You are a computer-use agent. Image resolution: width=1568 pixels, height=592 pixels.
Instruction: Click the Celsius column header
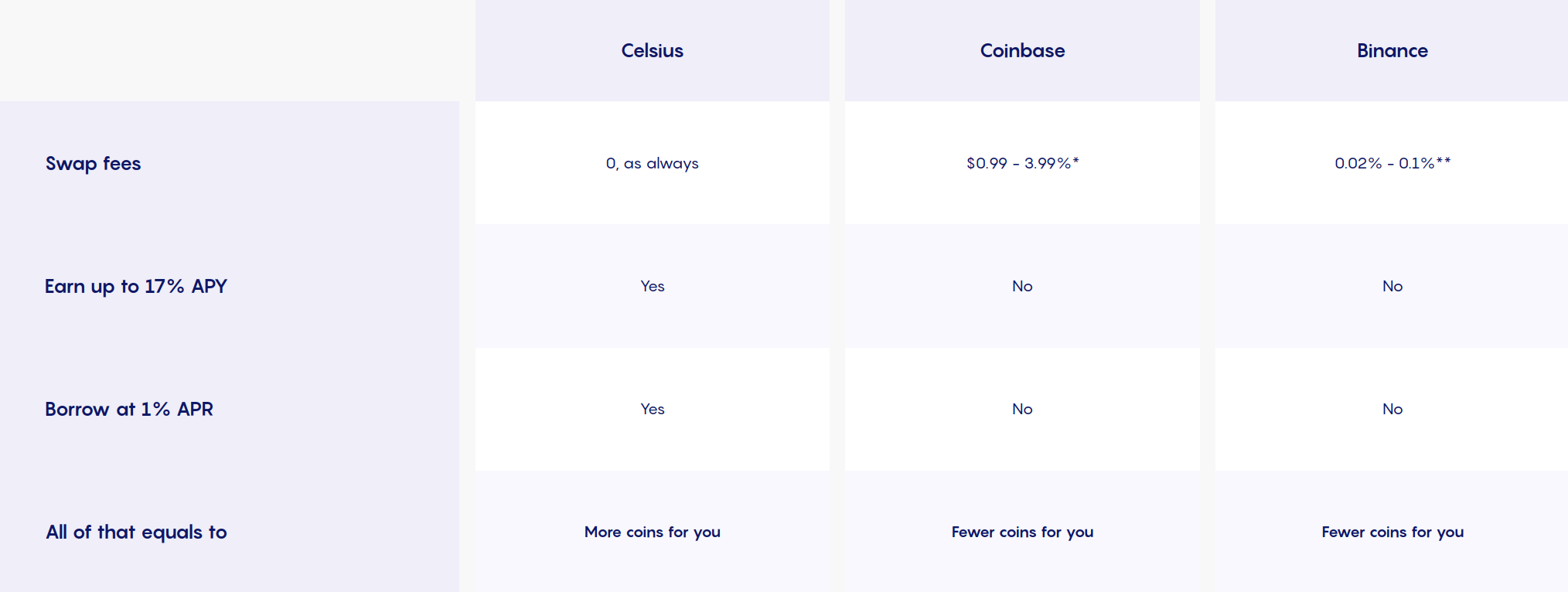pos(652,50)
